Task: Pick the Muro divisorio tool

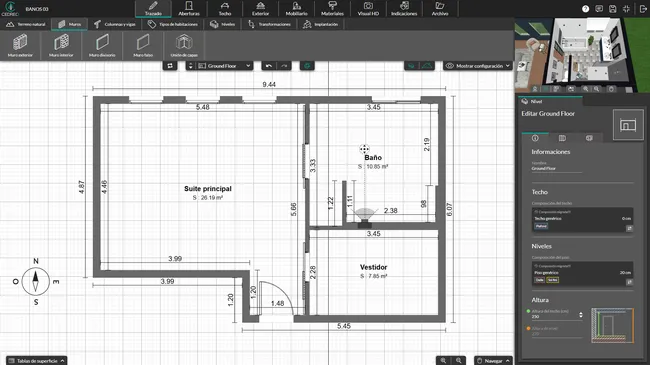Action: (x=102, y=46)
